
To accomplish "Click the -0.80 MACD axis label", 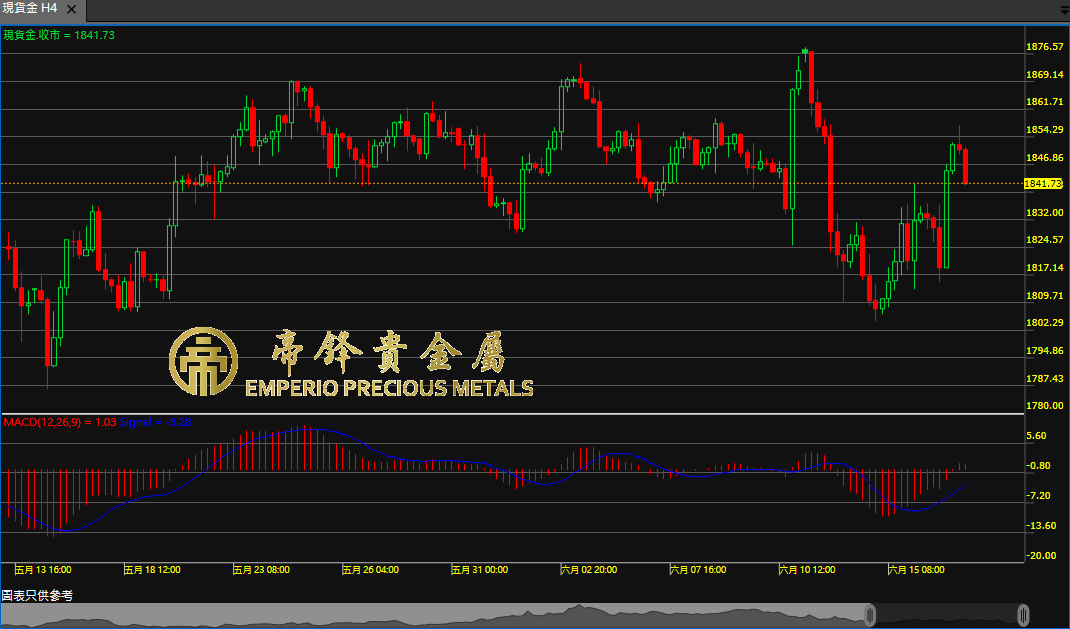I will 1038,465.
